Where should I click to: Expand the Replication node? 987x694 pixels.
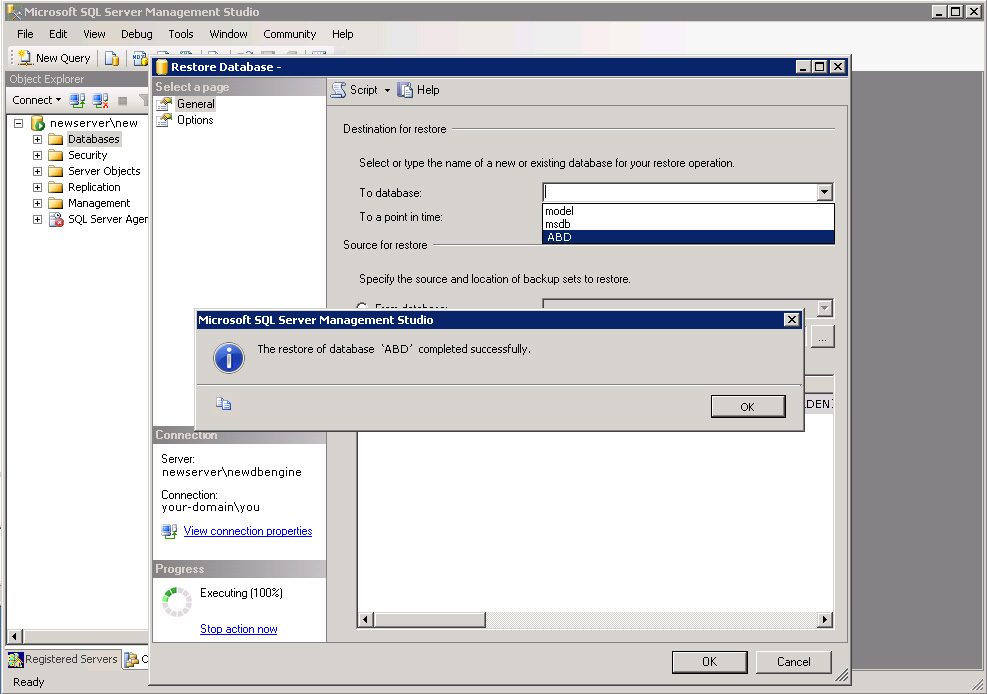click(x=38, y=187)
